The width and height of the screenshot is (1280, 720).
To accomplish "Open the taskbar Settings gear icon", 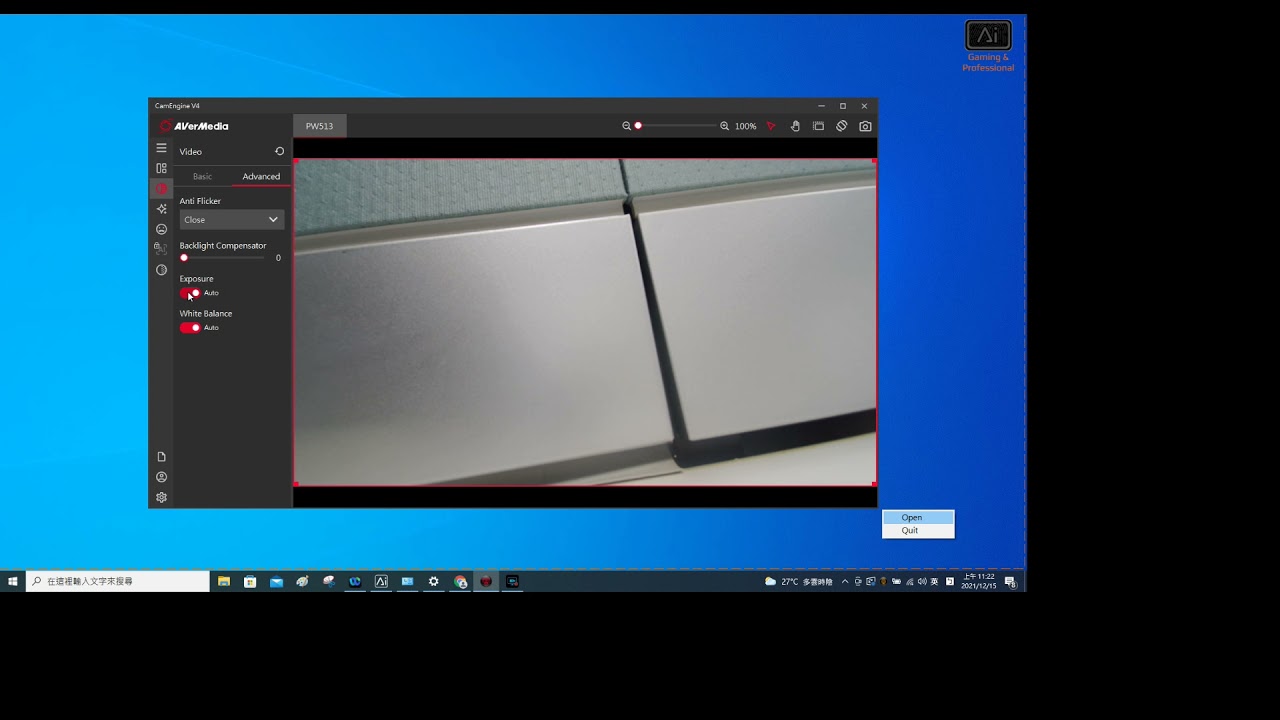I will [x=433, y=581].
